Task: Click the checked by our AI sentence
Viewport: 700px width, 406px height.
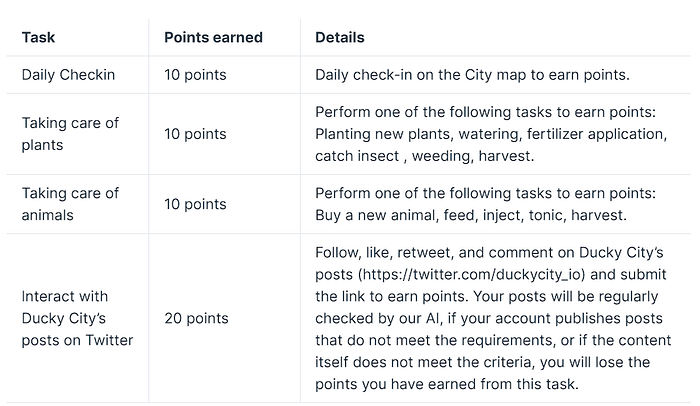Action: click(440, 318)
